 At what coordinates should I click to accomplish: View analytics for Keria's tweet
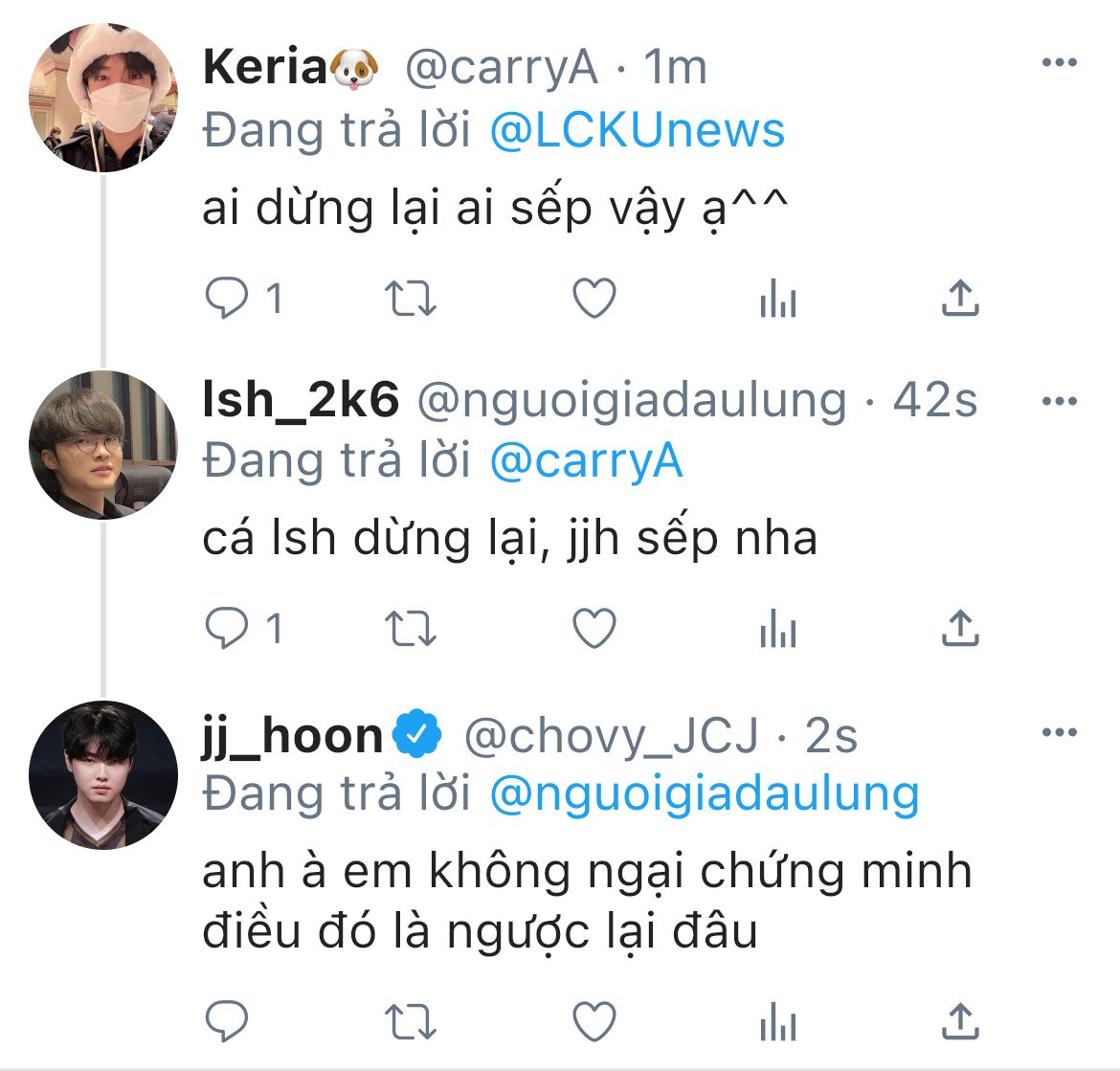click(x=777, y=301)
